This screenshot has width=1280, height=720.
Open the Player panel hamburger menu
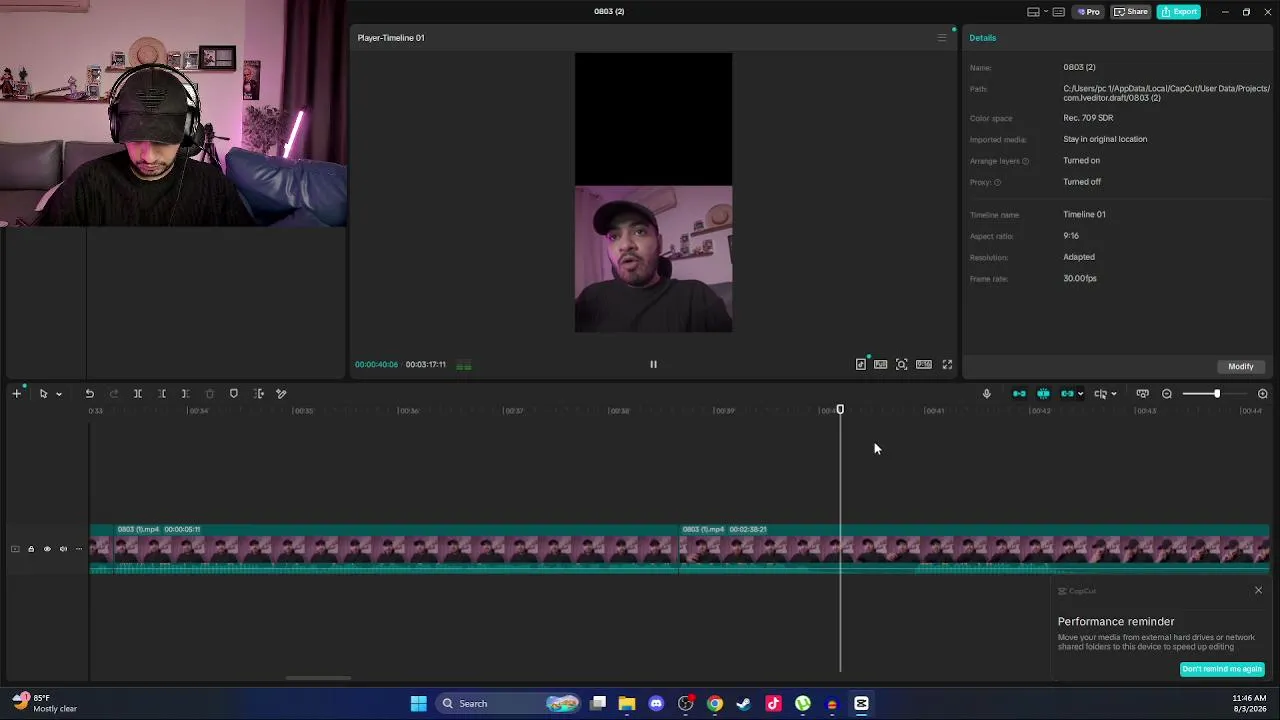pos(941,38)
